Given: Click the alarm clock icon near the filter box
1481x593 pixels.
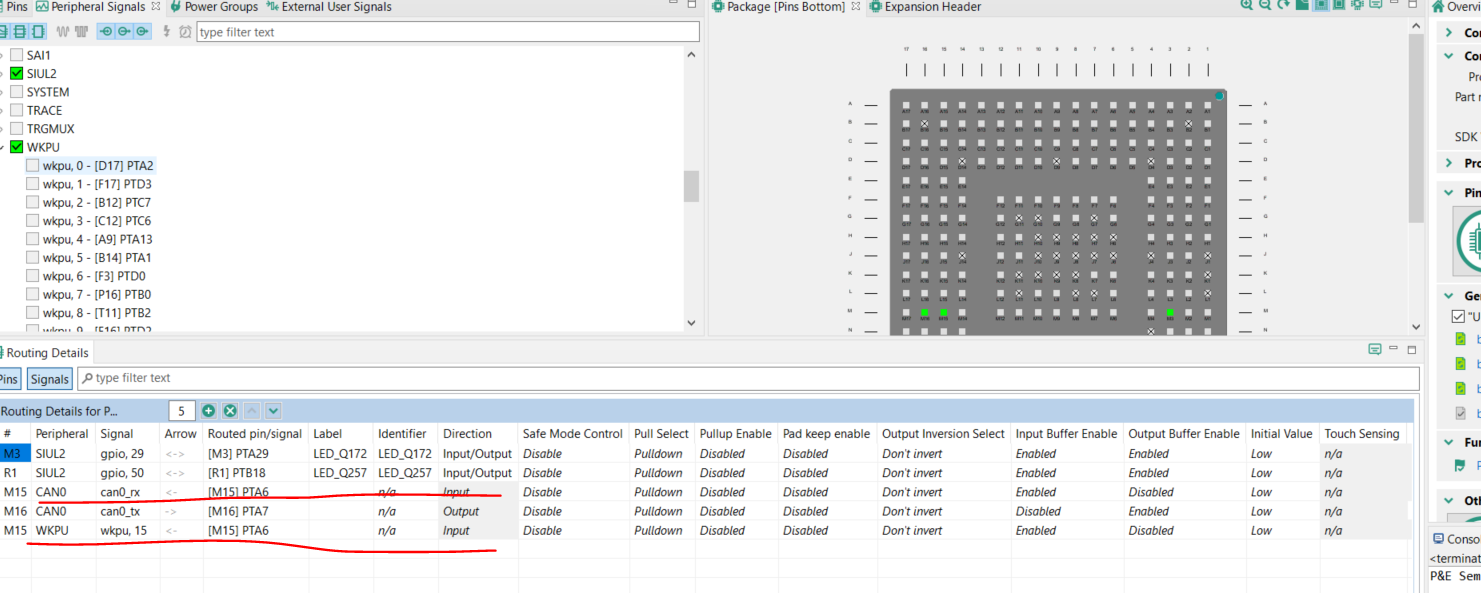Looking at the screenshot, I should click(x=184, y=32).
